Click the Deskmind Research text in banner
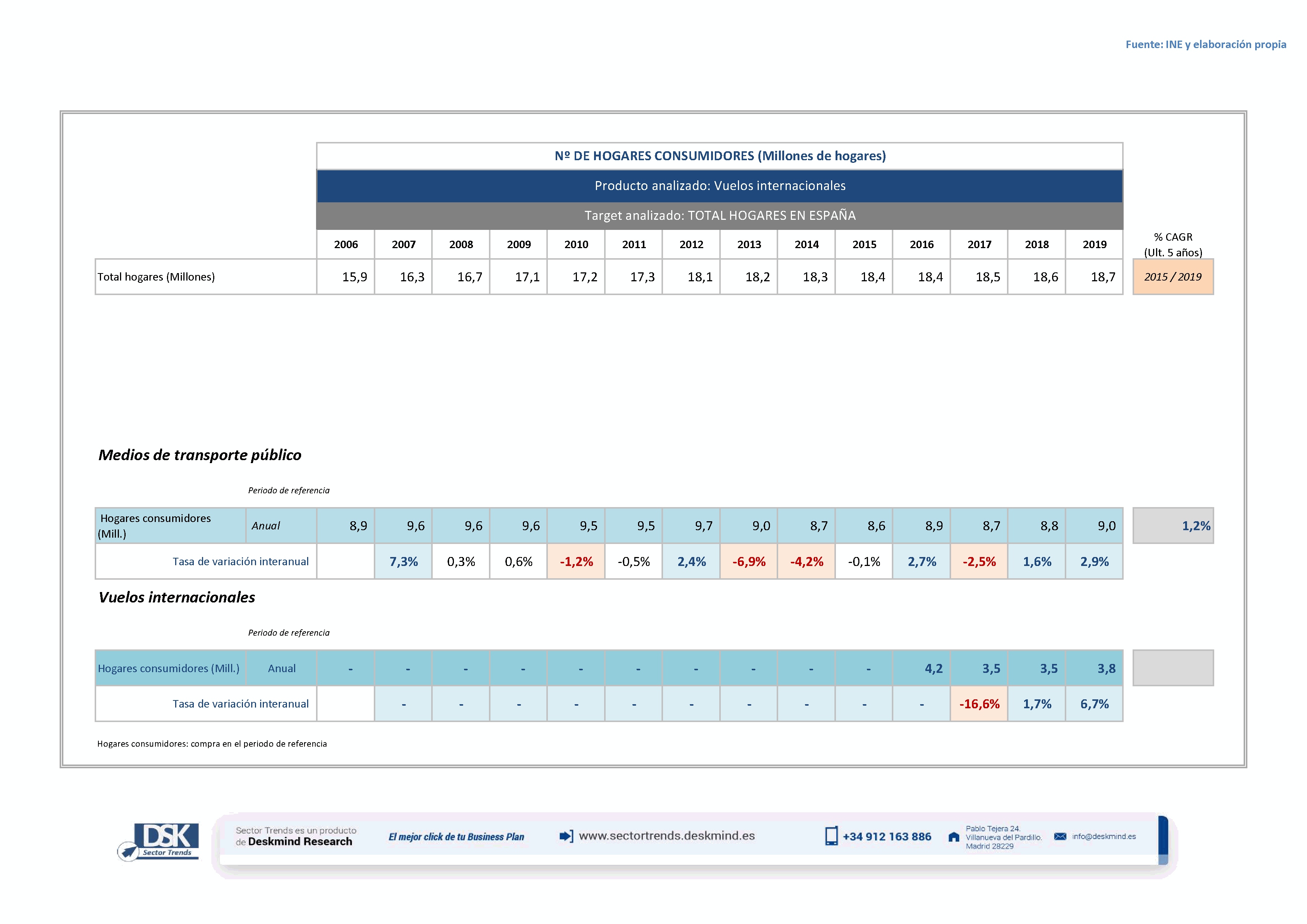1307x924 pixels. pyautogui.click(x=300, y=842)
